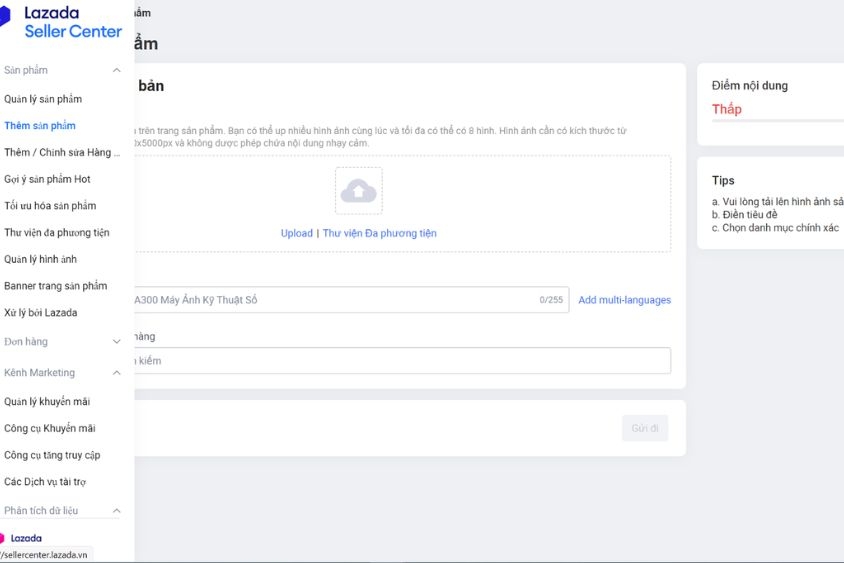This screenshot has height=563, width=844.
Task: Click the product name input field
Action: pos(330,300)
